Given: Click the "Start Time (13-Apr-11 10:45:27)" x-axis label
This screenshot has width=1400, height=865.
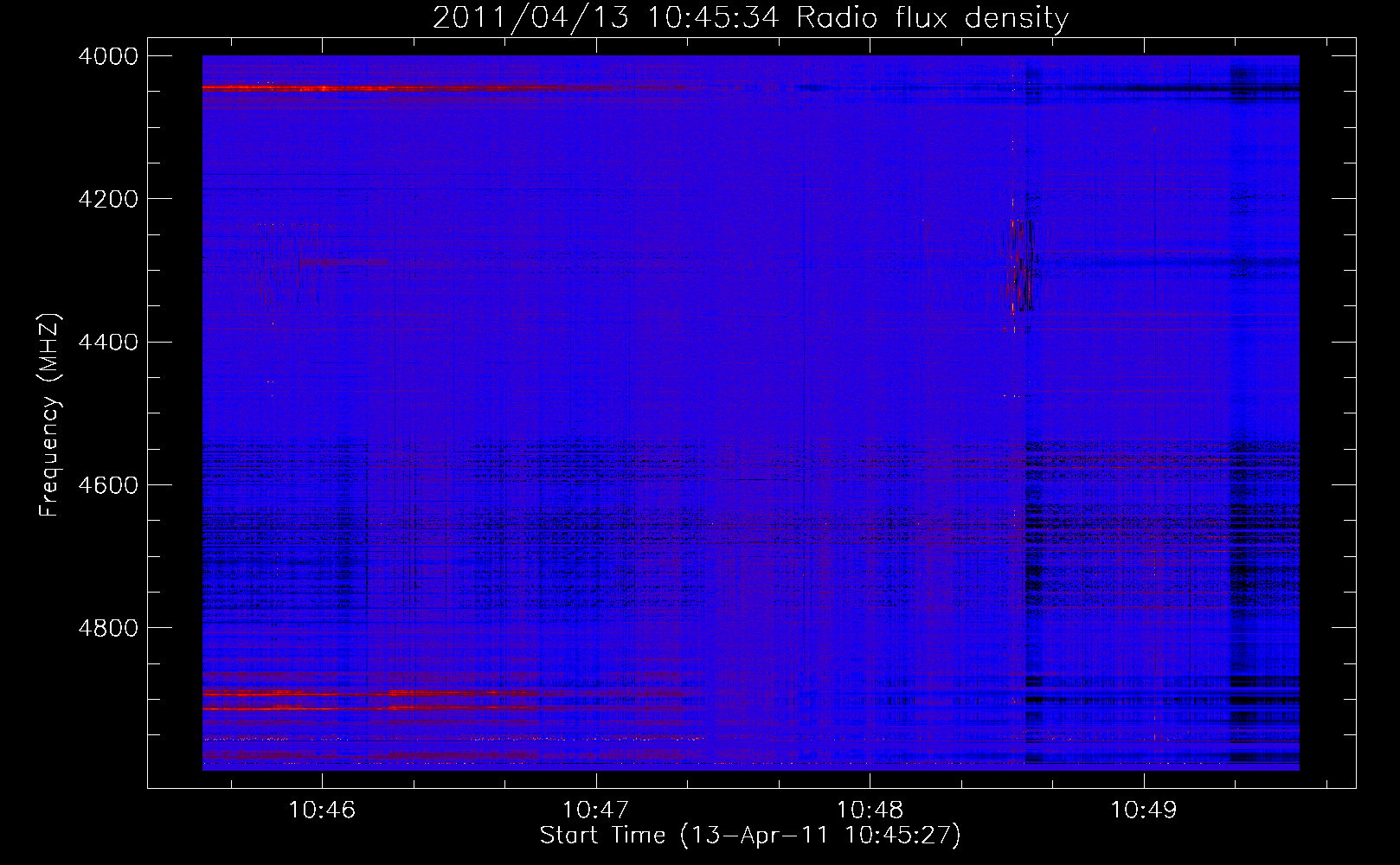Looking at the screenshot, I should (x=750, y=836).
